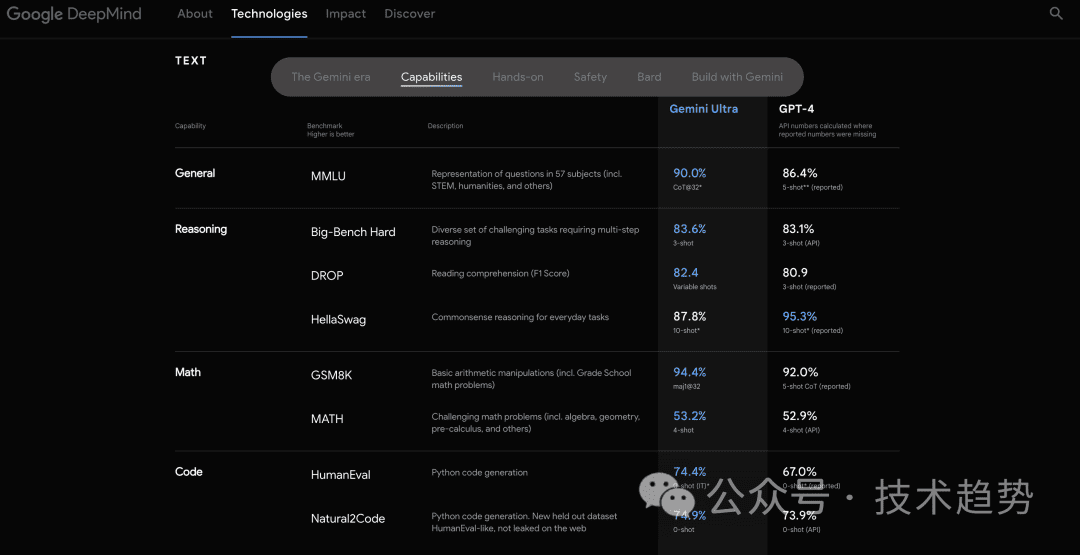
Task: Click the Commonsense reasoning description text
Action: tap(520, 317)
